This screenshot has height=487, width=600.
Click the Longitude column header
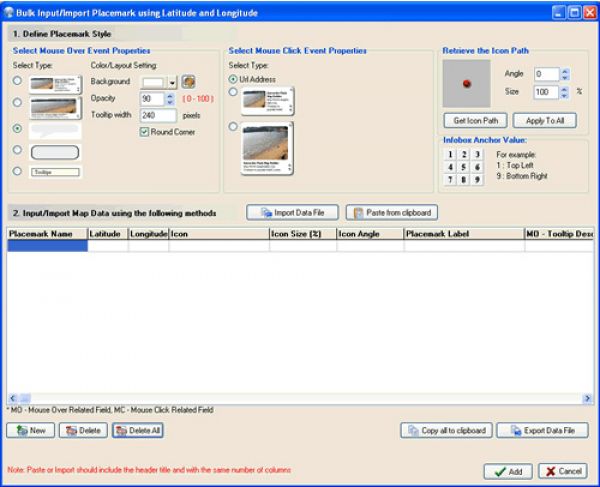pyautogui.click(x=148, y=234)
